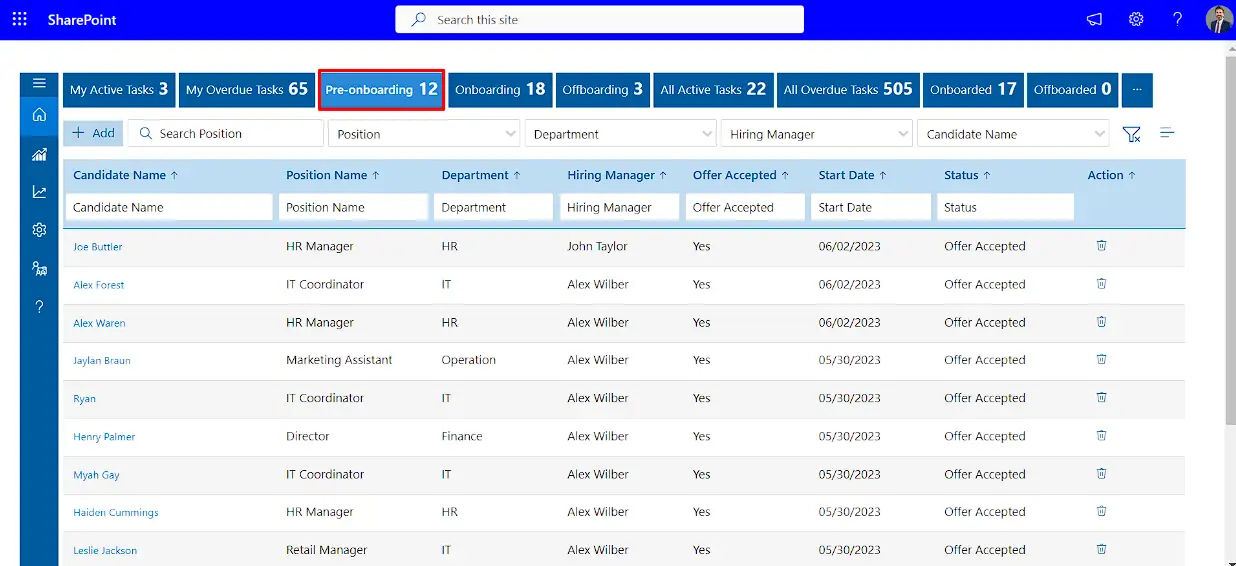The height and width of the screenshot is (566, 1236).
Task: Open the Candidate Name filter dropdown
Action: pyautogui.click(x=1012, y=134)
